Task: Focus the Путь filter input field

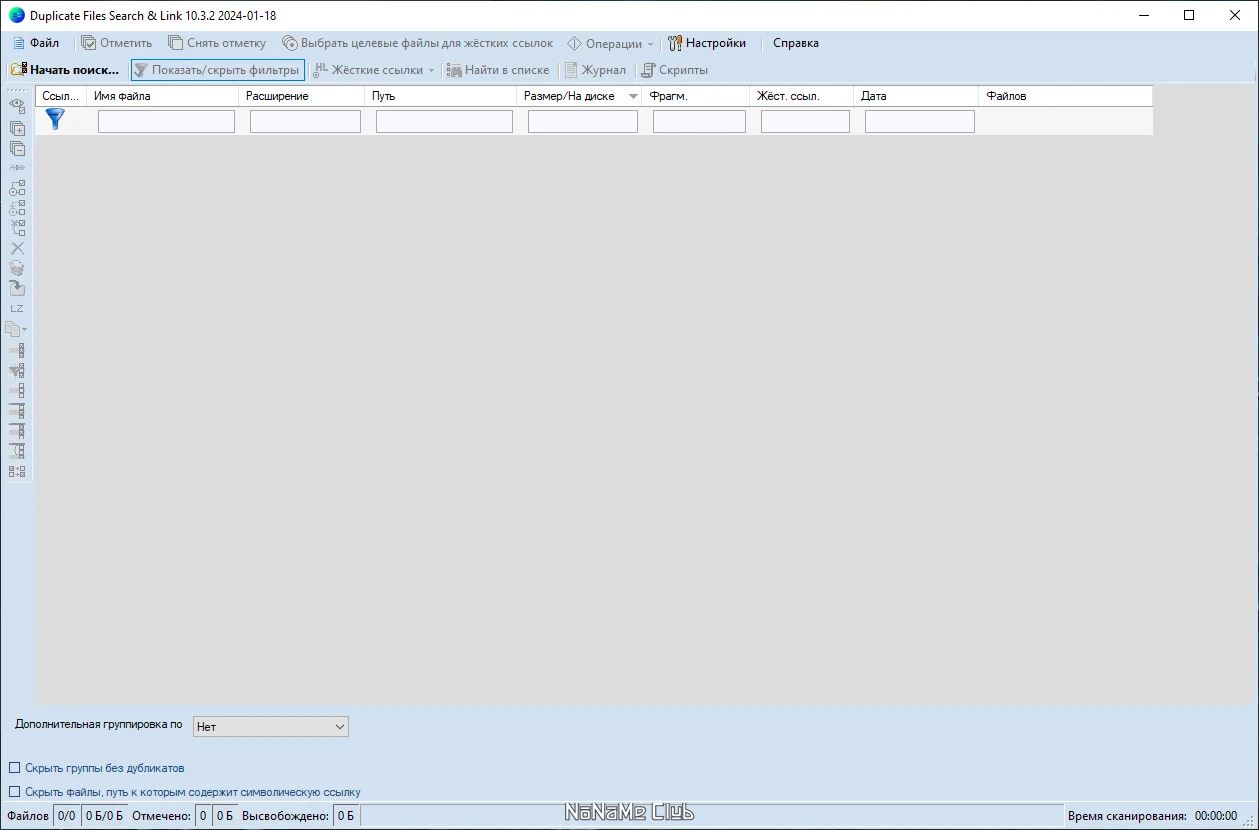Action: (444, 121)
